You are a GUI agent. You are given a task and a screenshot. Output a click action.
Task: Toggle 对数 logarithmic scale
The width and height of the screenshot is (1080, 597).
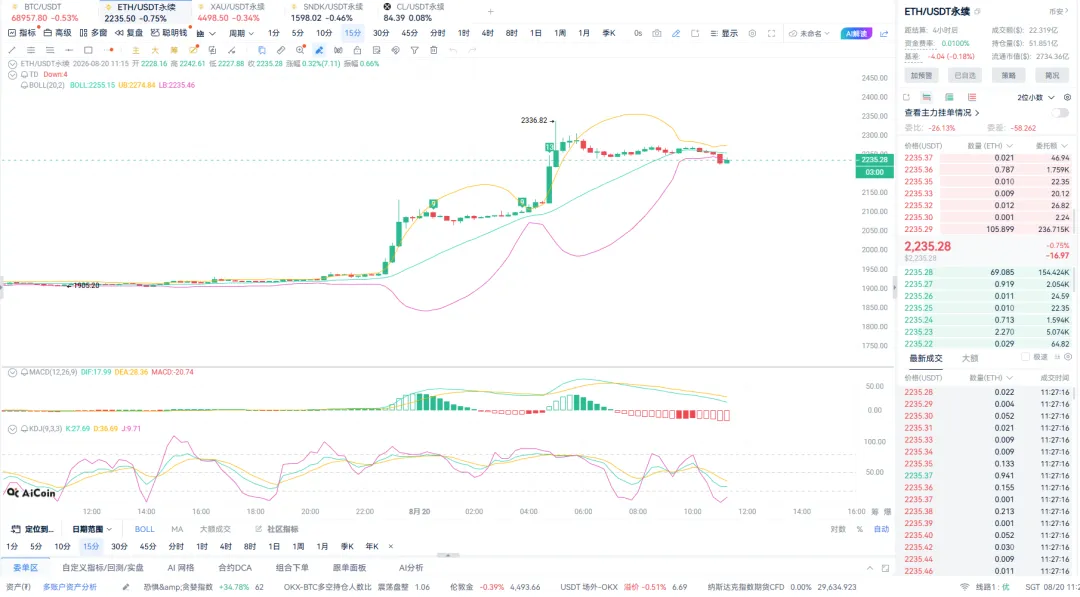[838, 529]
